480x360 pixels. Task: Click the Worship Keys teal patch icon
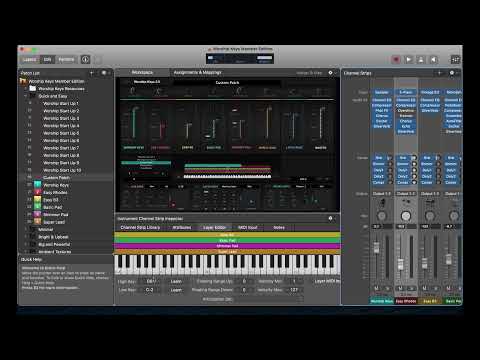click(38, 185)
